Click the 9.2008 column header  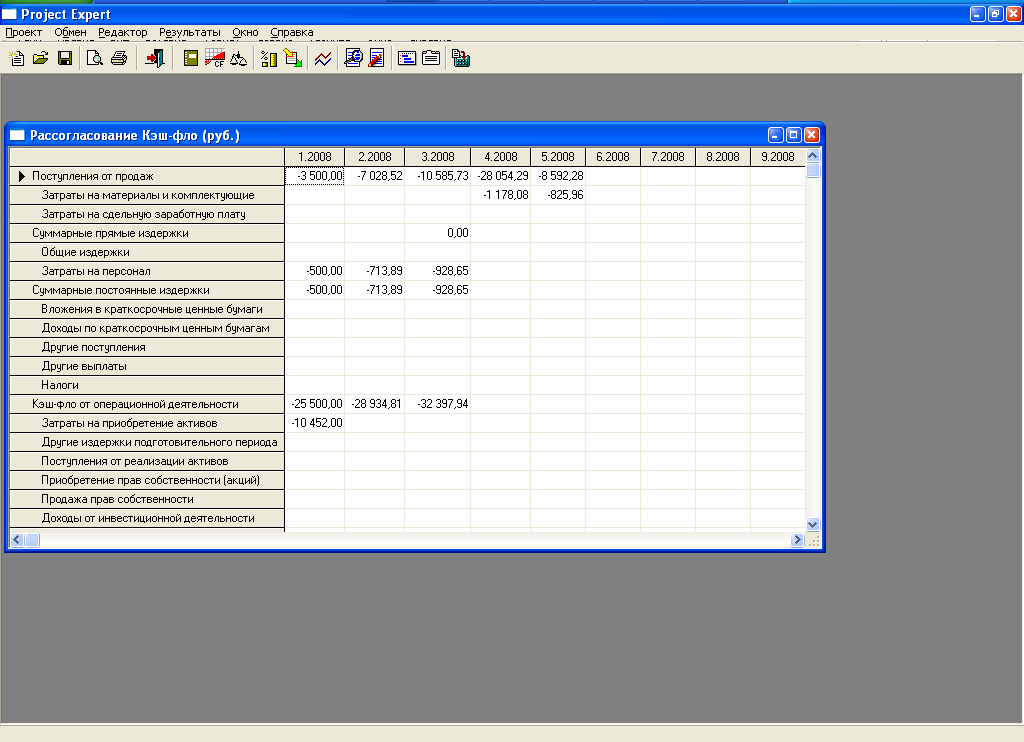point(777,157)
